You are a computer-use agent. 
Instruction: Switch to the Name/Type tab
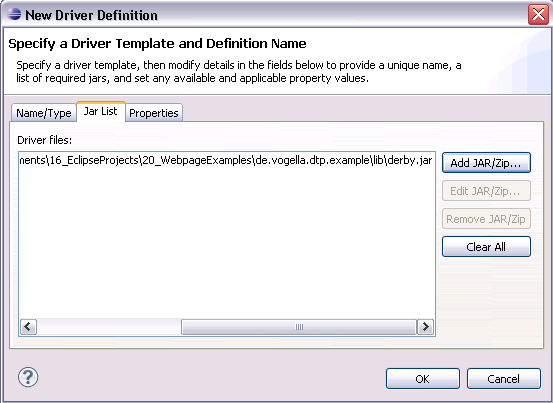[x=44, y=113]
